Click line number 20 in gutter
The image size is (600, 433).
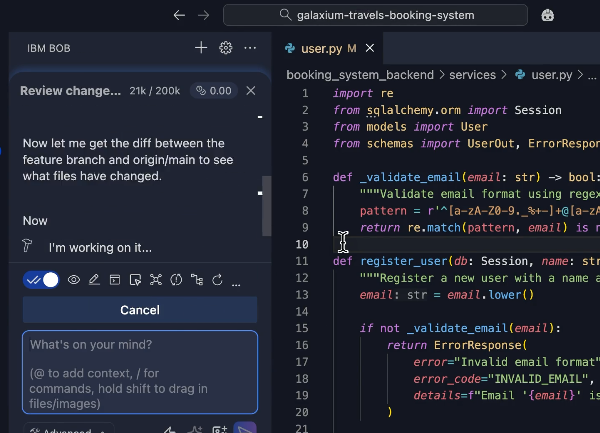pyautogui.click(x=302, y=412)
